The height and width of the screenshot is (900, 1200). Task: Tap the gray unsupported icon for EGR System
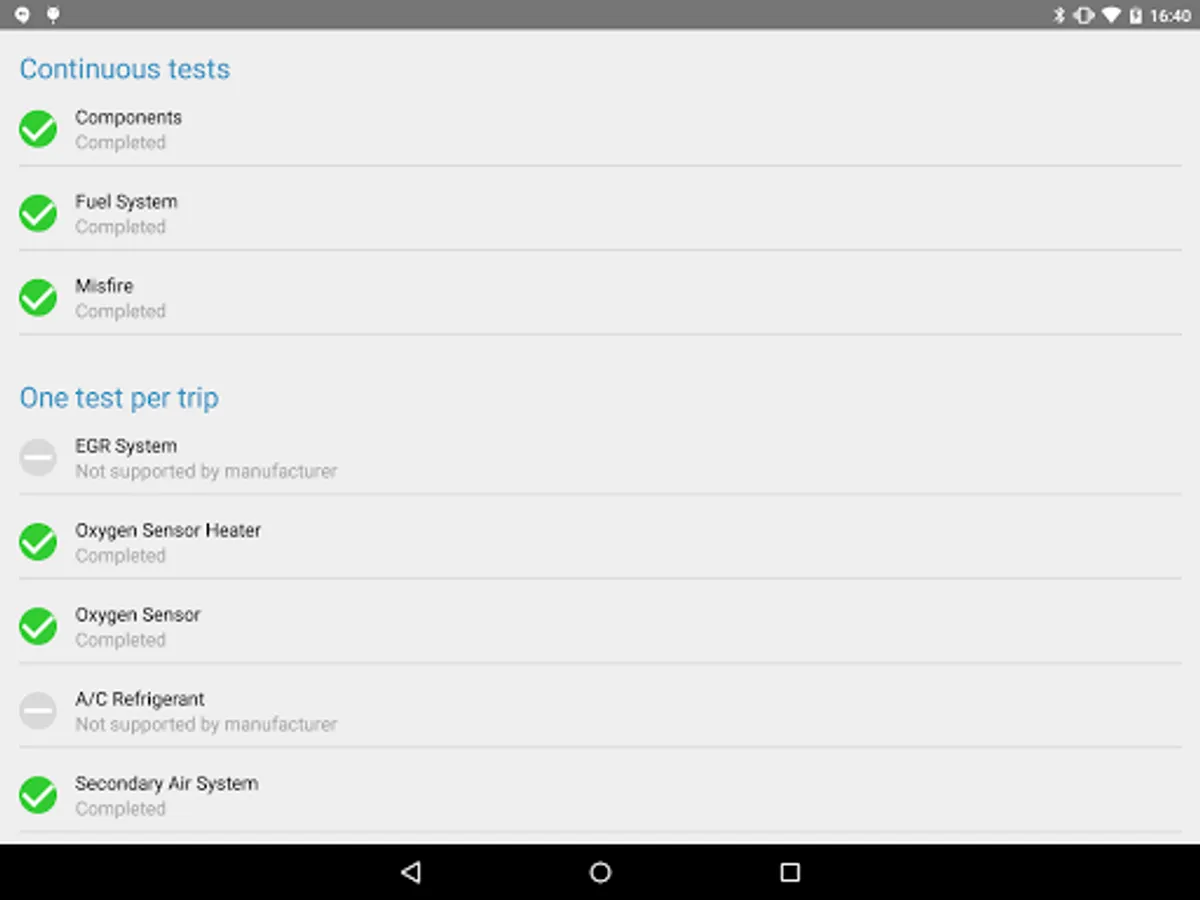tap(38, 458)
